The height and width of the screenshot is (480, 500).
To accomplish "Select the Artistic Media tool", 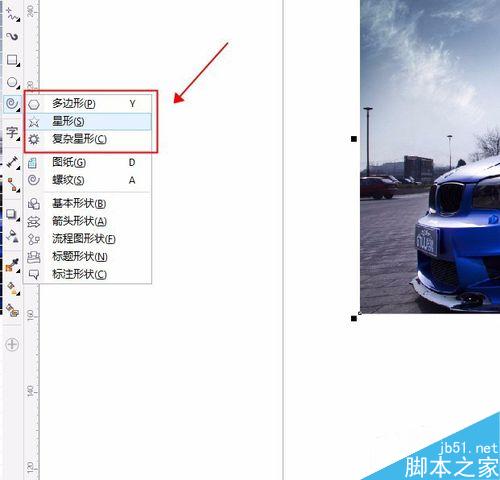I will (13, 37).
